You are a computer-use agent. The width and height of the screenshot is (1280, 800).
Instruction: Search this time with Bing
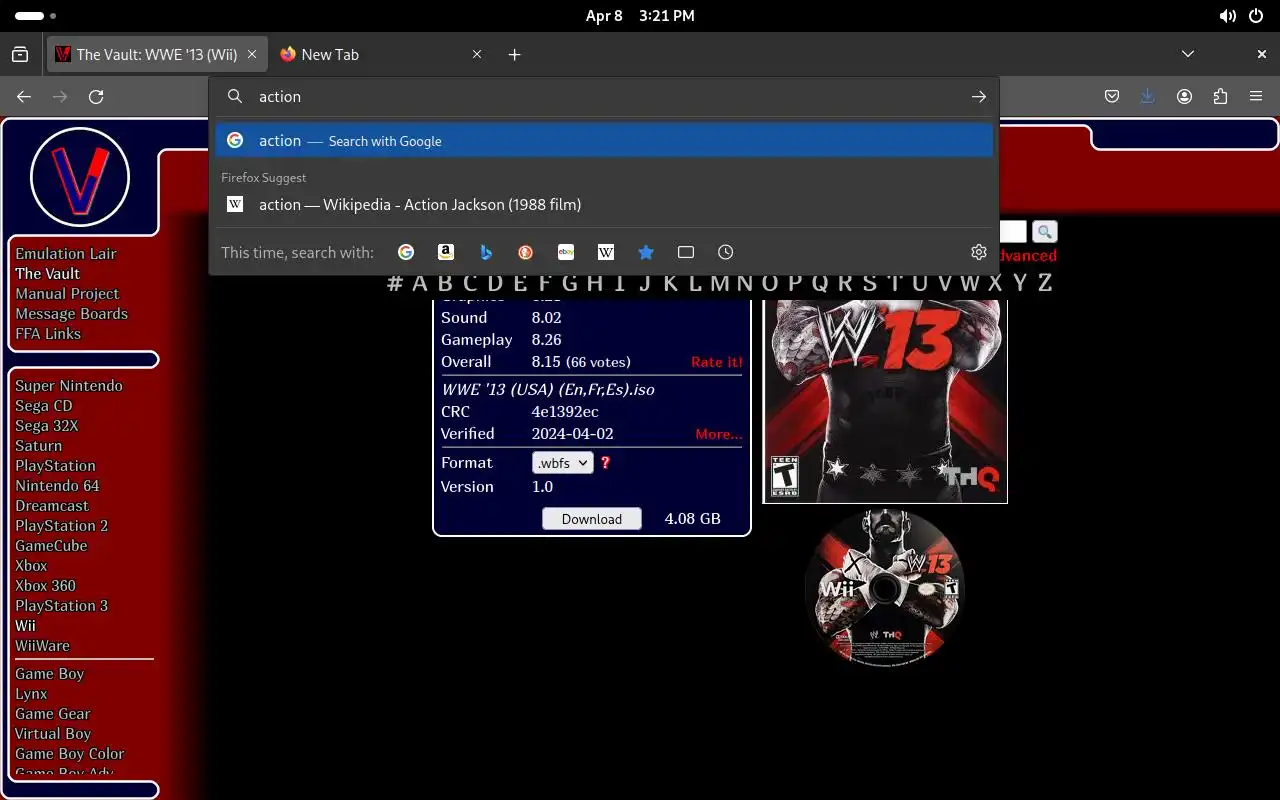(x=486, y=252)
